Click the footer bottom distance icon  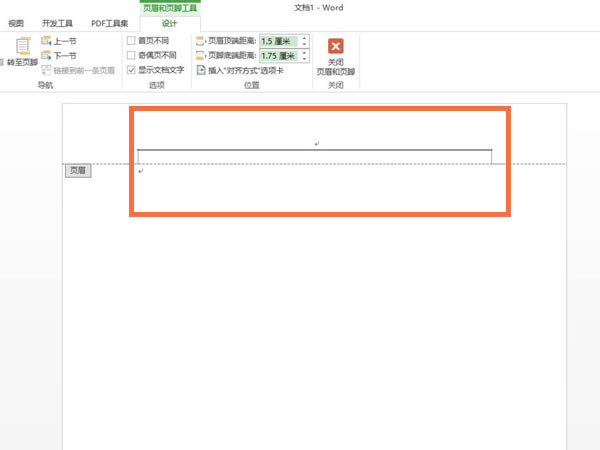[x=201, y=56]
